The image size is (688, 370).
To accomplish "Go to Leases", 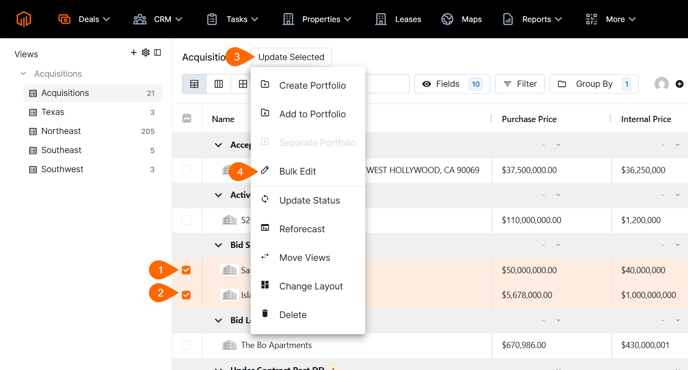I will click(398, 19).
